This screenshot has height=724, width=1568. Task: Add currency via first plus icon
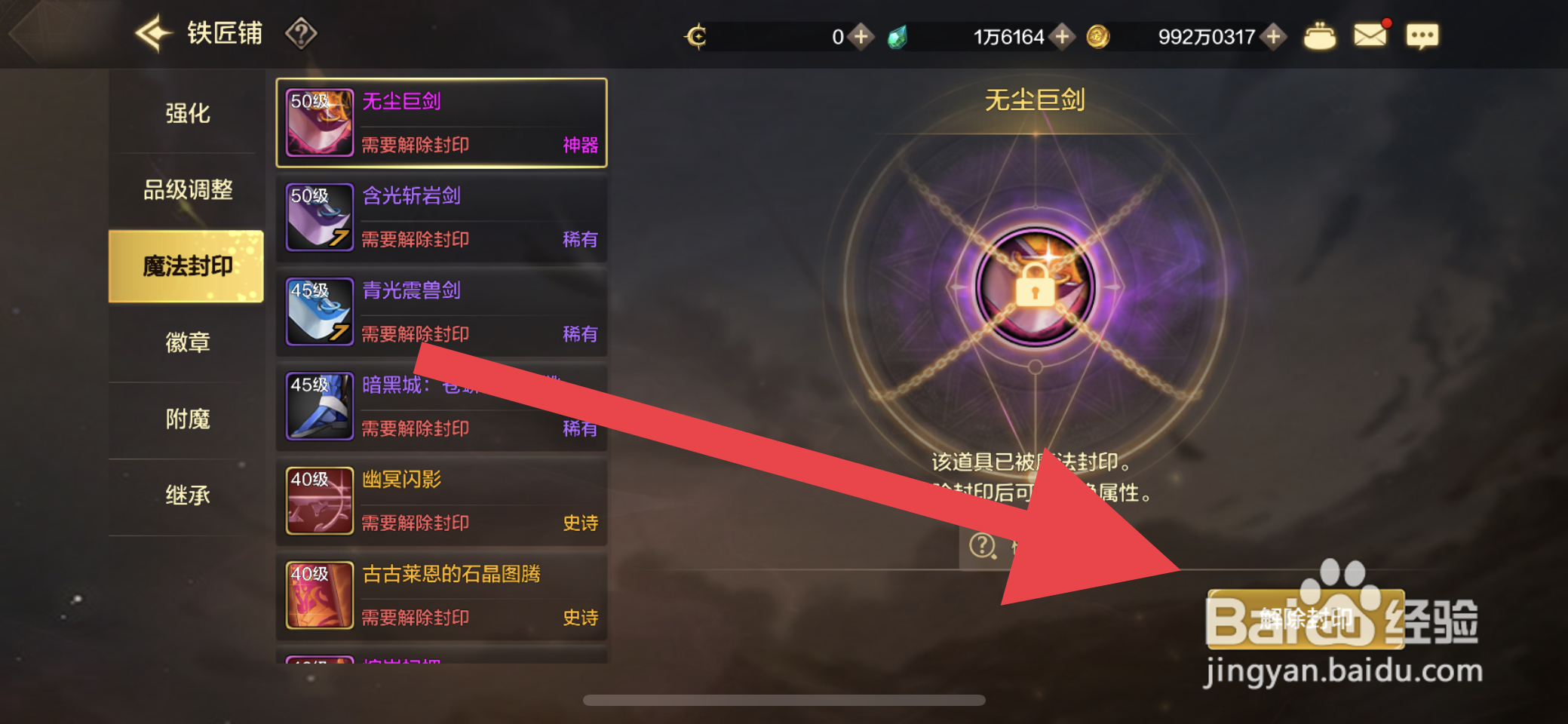[x=861, y=36]
